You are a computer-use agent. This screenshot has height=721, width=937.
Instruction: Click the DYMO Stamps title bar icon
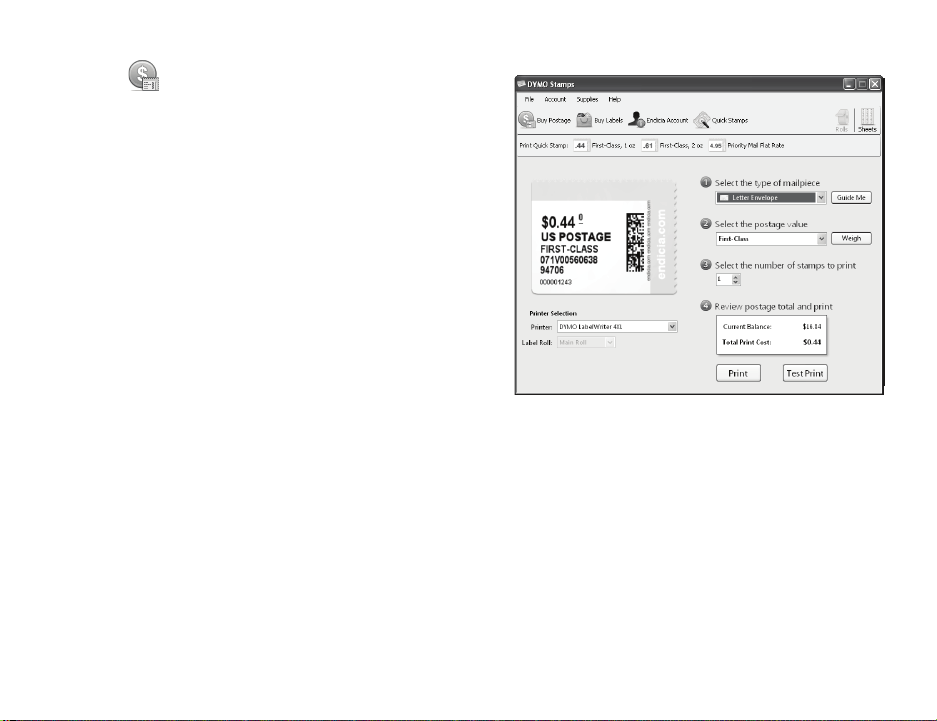[521, 84]
